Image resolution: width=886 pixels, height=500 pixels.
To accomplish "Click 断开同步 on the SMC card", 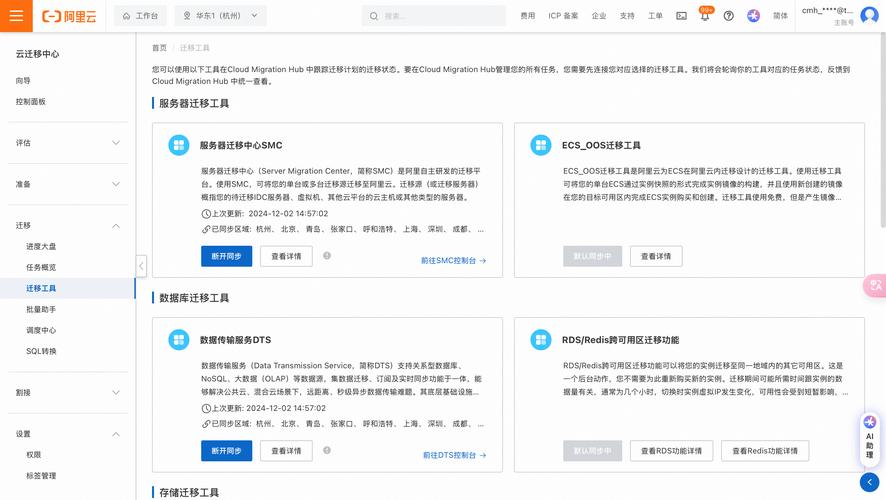I will [227, 256].
